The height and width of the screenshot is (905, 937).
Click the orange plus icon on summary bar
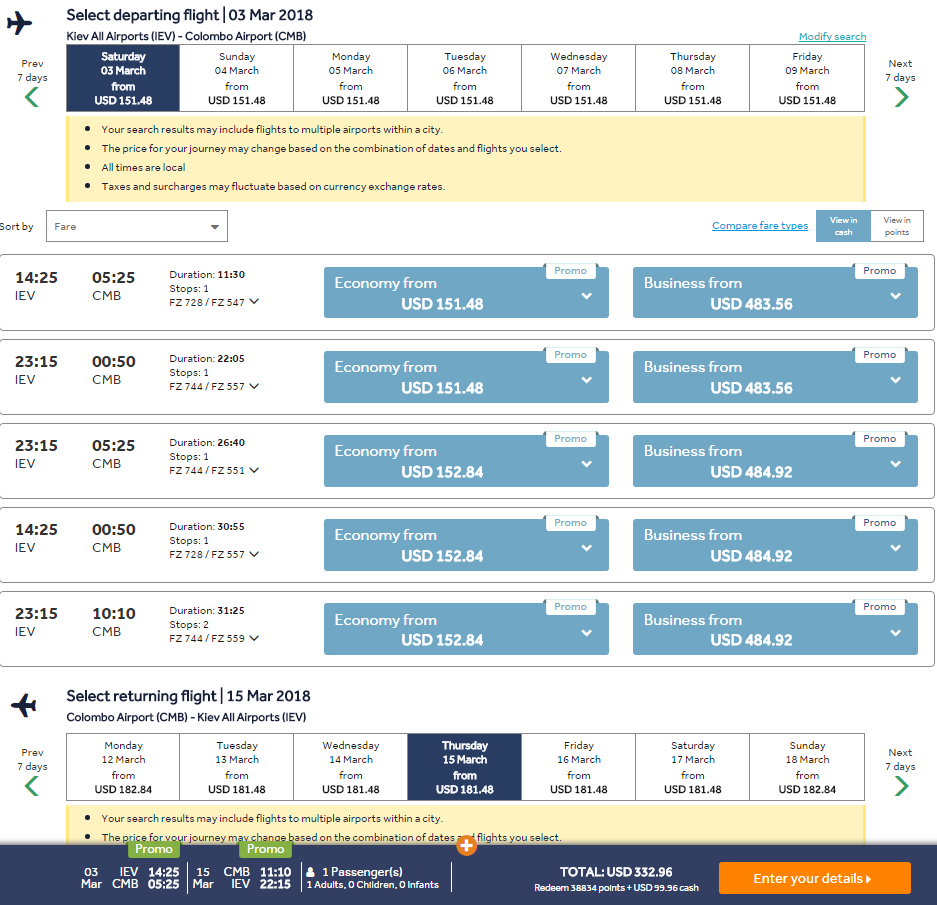pos(467,845)
